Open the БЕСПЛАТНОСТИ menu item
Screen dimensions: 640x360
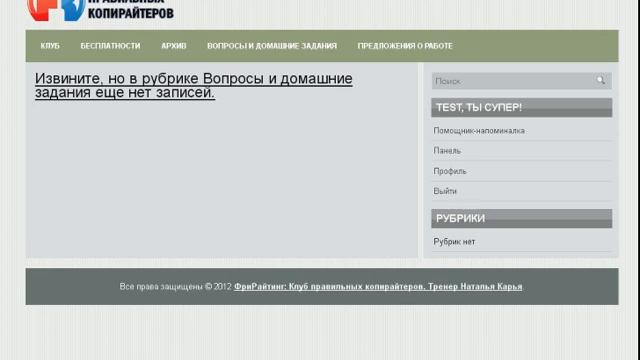pos(110,46)
